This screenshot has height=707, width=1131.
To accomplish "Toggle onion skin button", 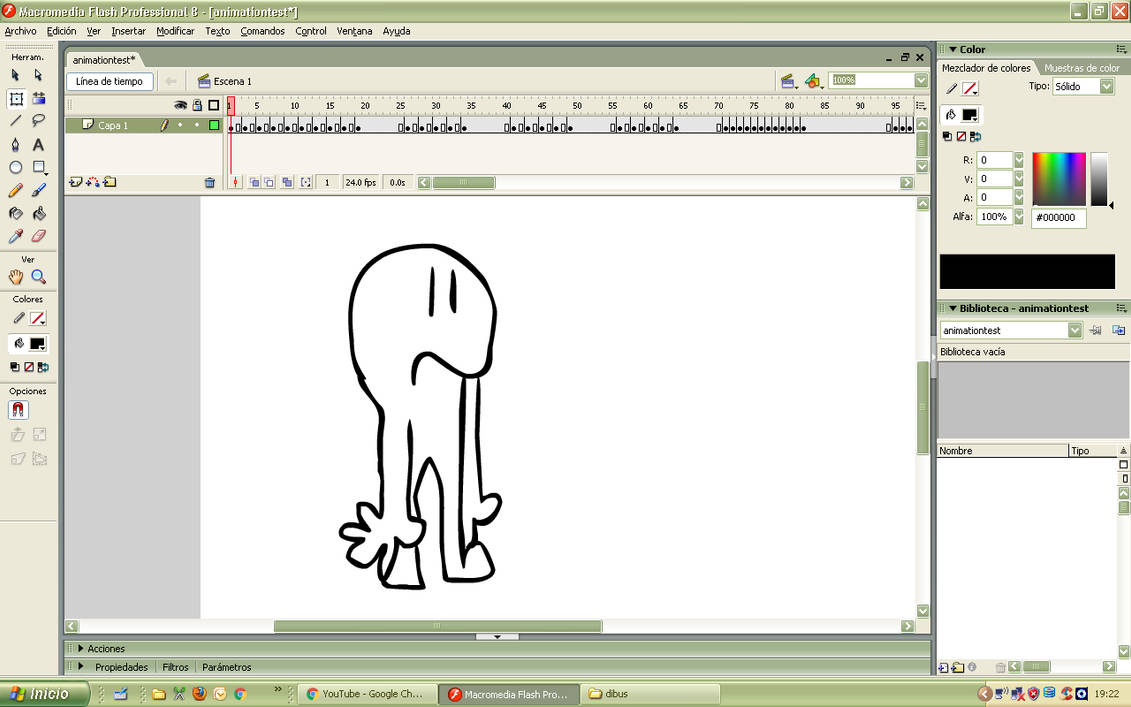I will [254, 183].
